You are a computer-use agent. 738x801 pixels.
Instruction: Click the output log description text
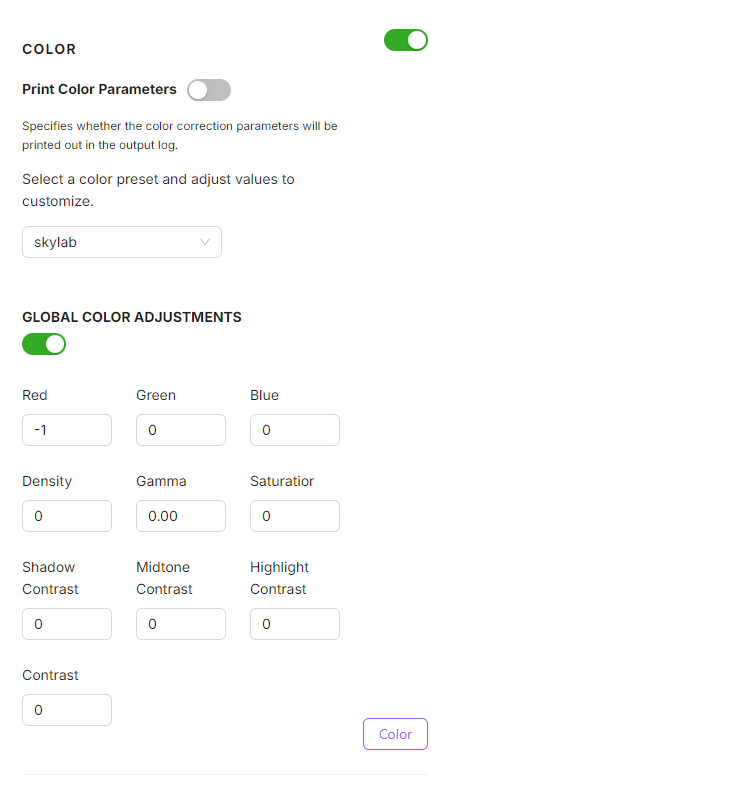(x=180, y=135)
